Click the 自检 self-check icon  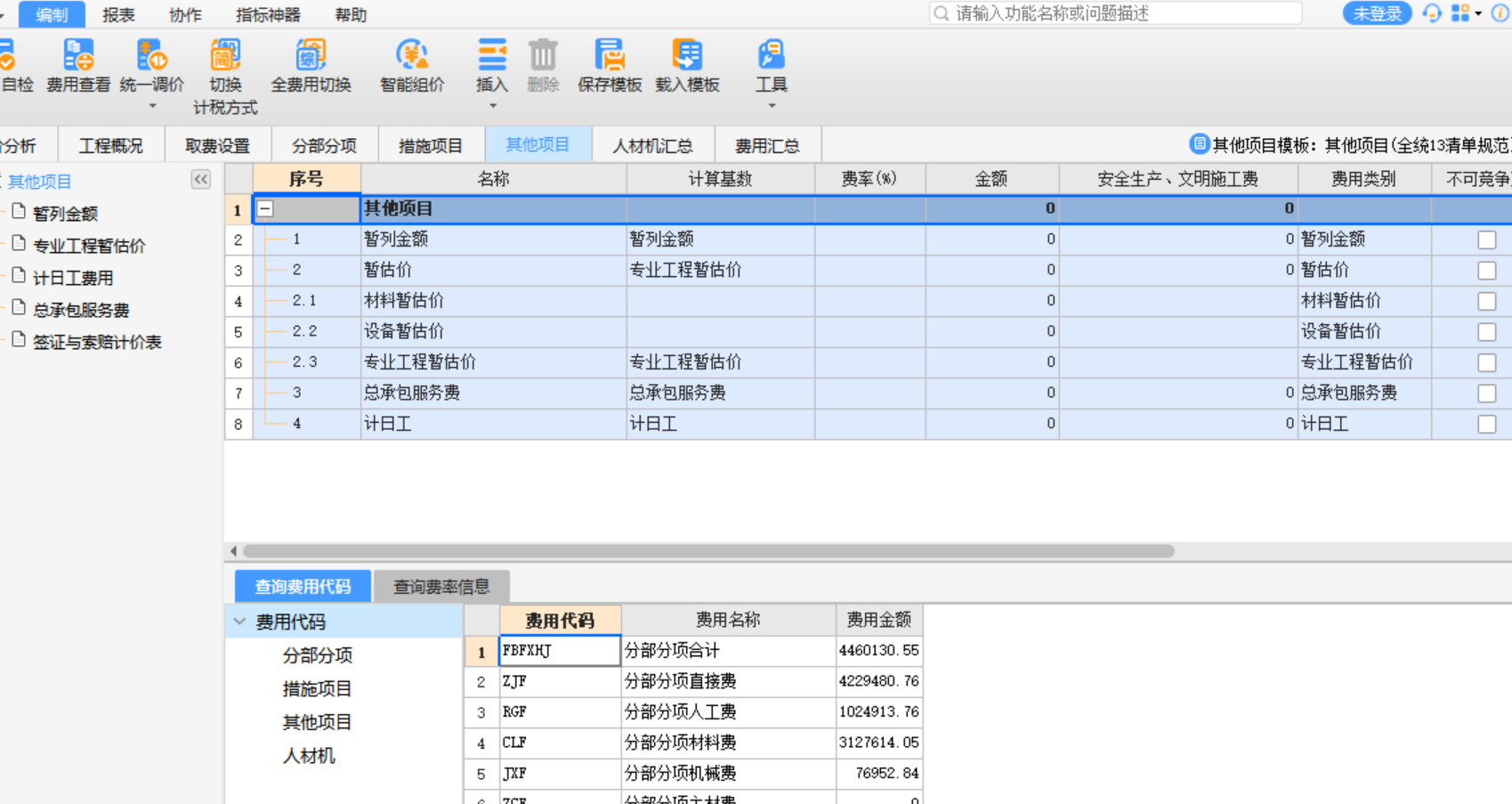[x=6, y=55]
